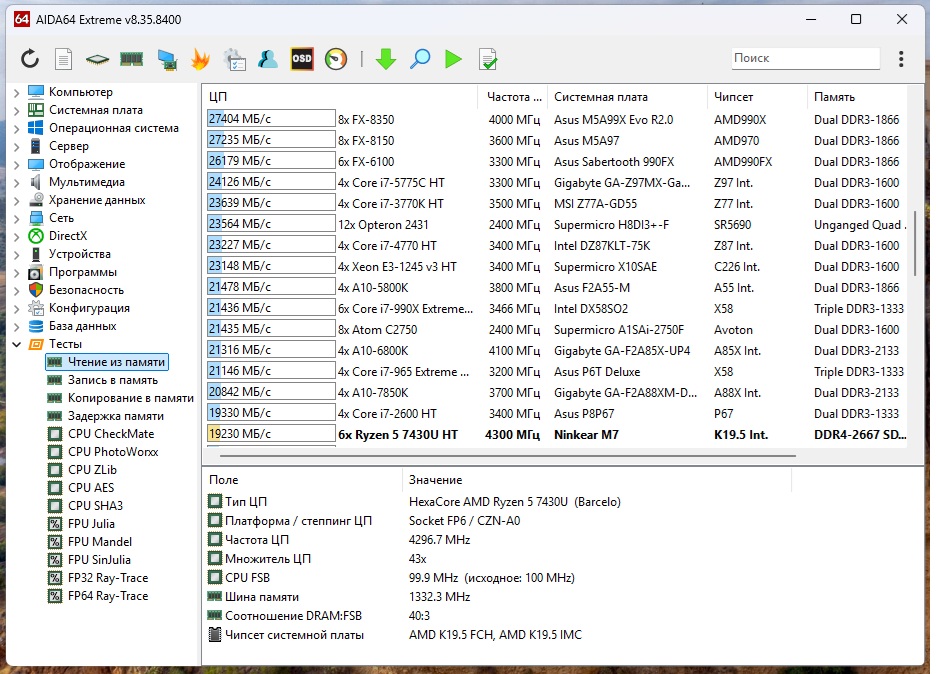Sort by the Чипсет column header
The width and height of the screenshot is (936, 674).
point(757,97)
